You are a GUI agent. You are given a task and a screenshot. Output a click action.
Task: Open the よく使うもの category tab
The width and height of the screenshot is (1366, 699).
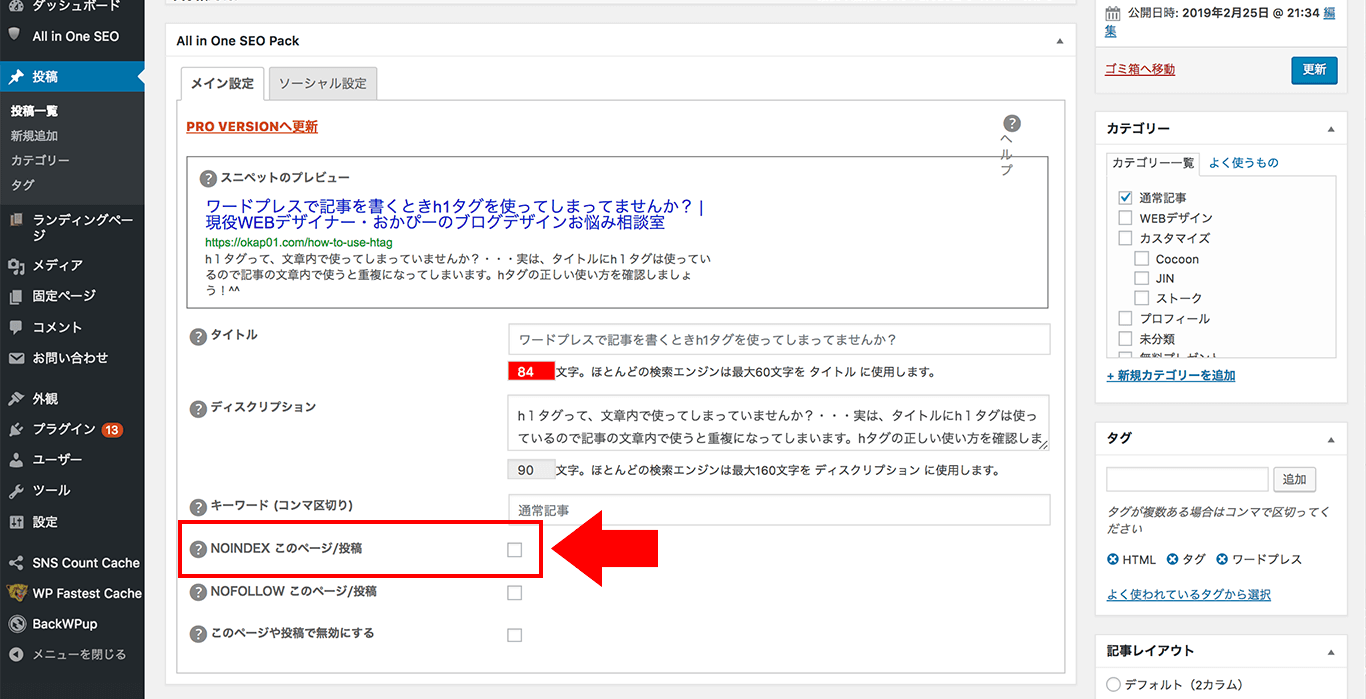pyautogui.click(x=1244, y=163)
